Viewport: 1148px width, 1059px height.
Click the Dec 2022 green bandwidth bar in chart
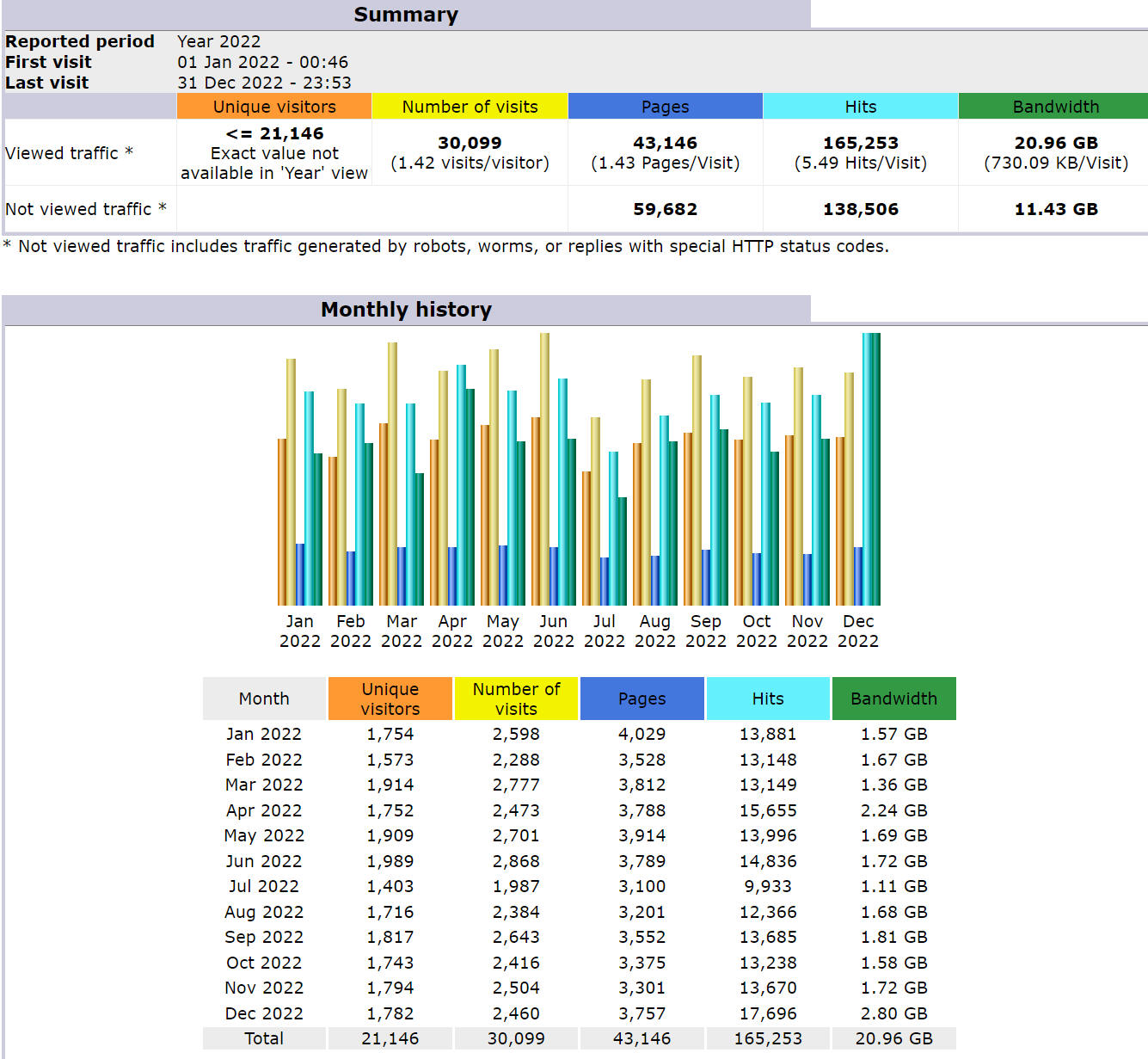[x=875, y=469]
